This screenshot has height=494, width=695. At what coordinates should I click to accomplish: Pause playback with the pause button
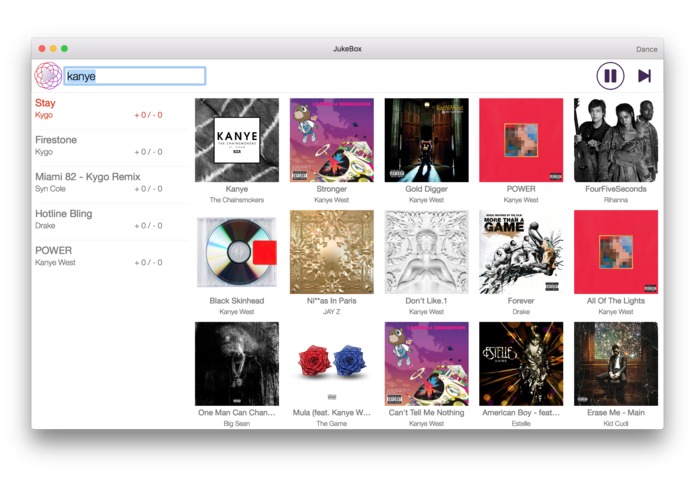pos(610,76)
